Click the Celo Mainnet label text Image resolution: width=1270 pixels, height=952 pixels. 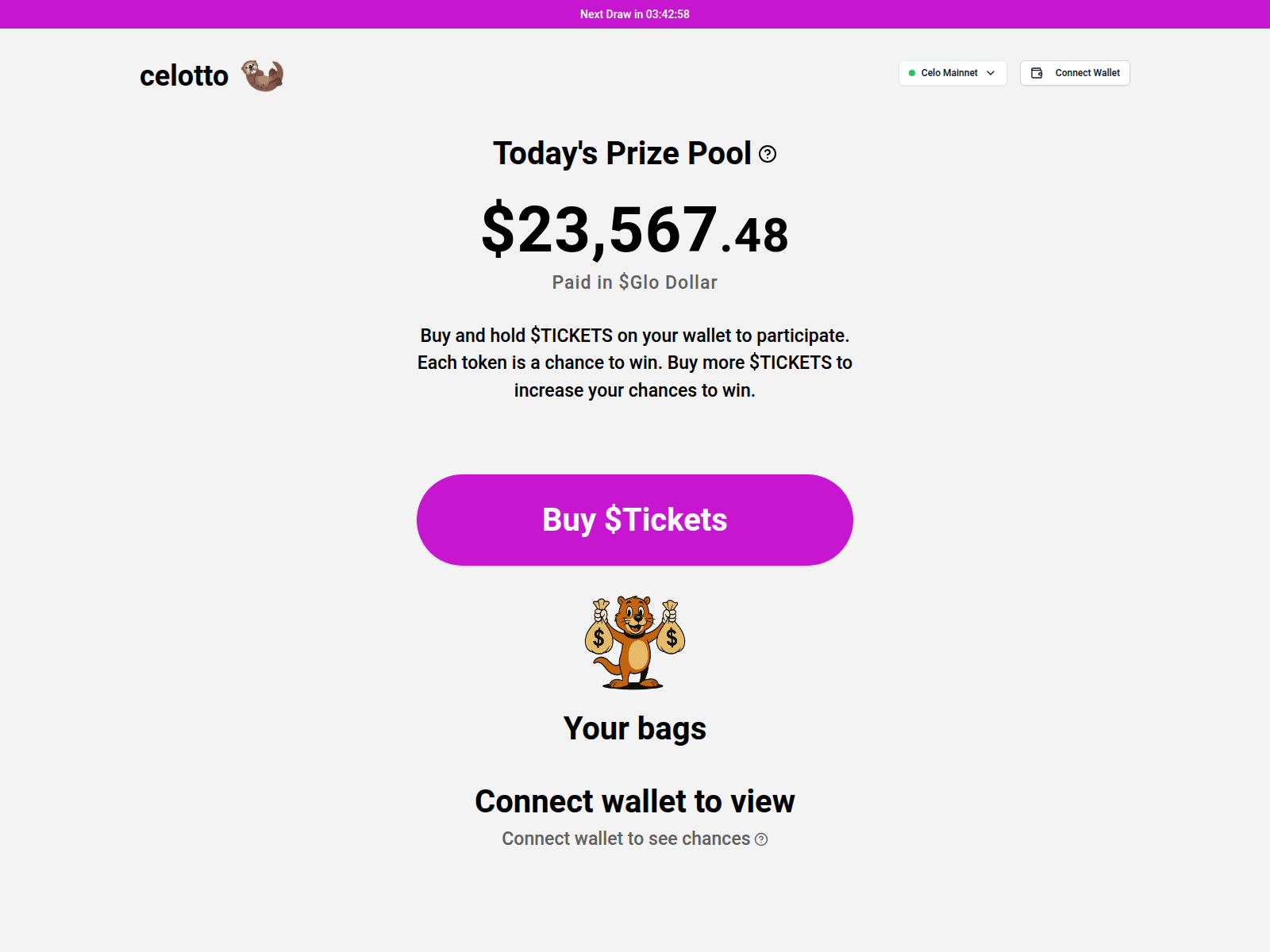(949, 73)
